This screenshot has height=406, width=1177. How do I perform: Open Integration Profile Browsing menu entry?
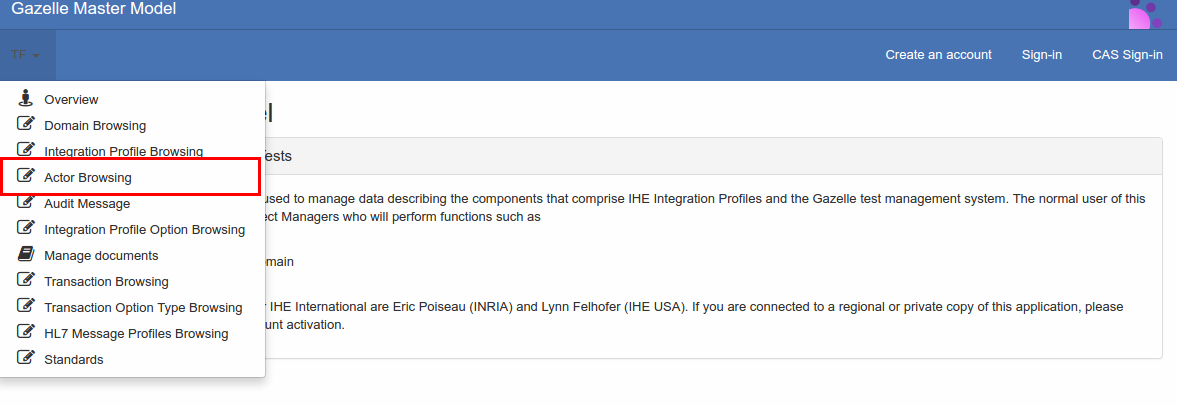123,151
